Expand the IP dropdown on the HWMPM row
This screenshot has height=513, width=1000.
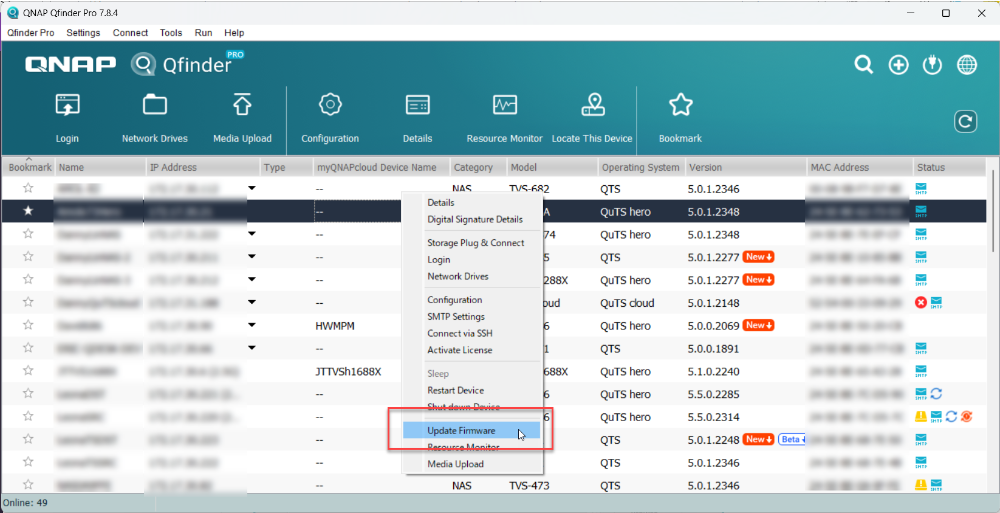coord(252,326)
